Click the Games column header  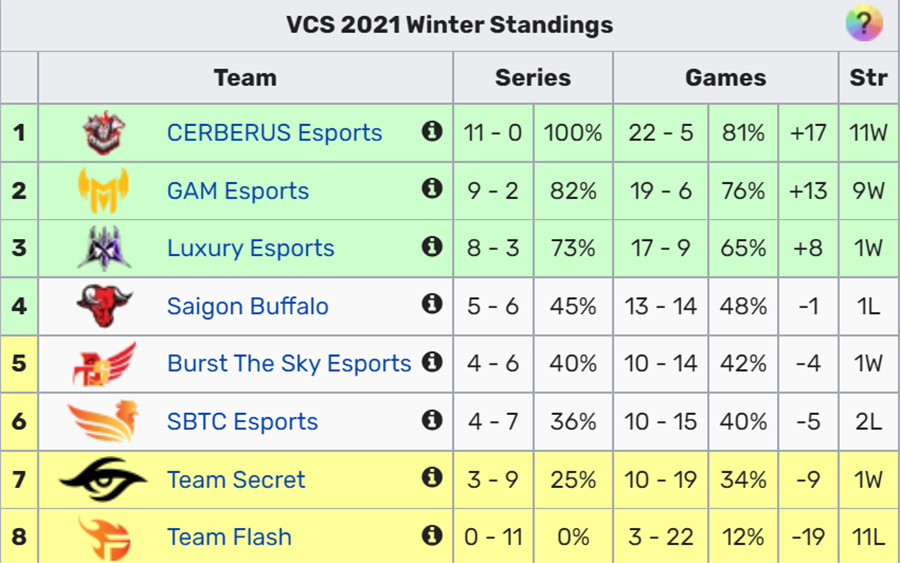click(726, 77)
